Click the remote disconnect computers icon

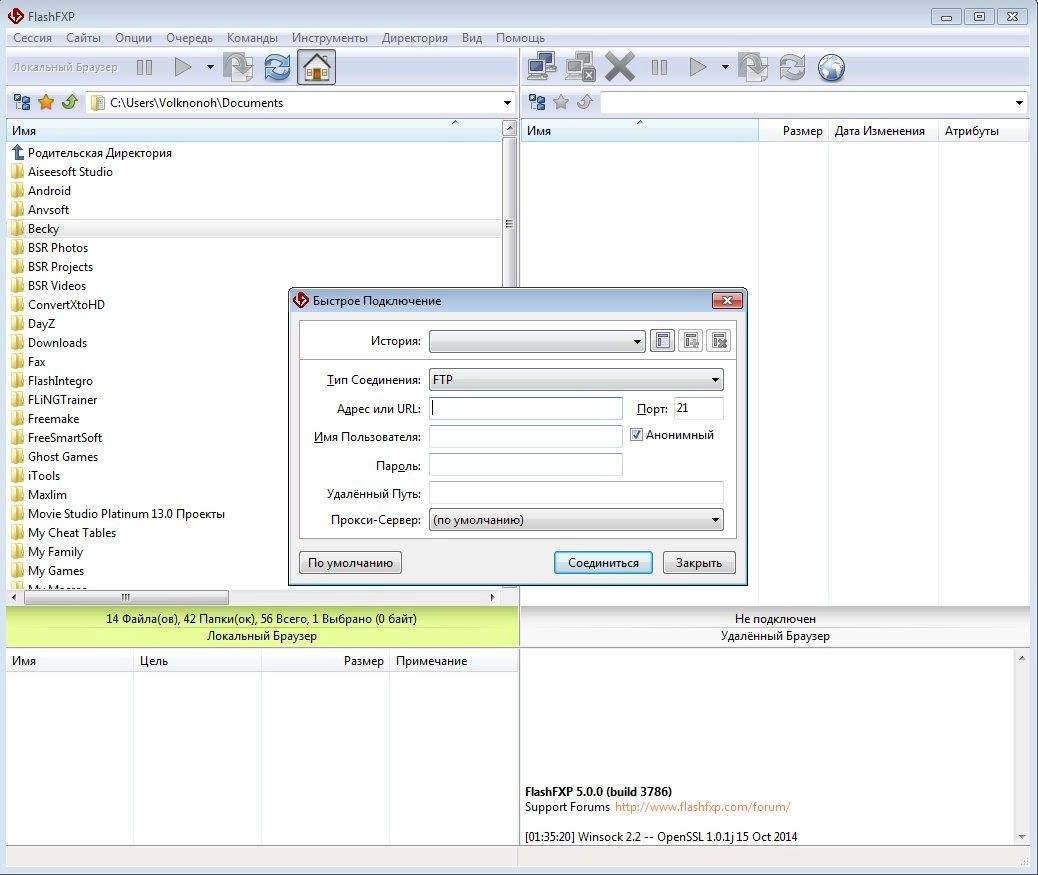click(581, 67)
